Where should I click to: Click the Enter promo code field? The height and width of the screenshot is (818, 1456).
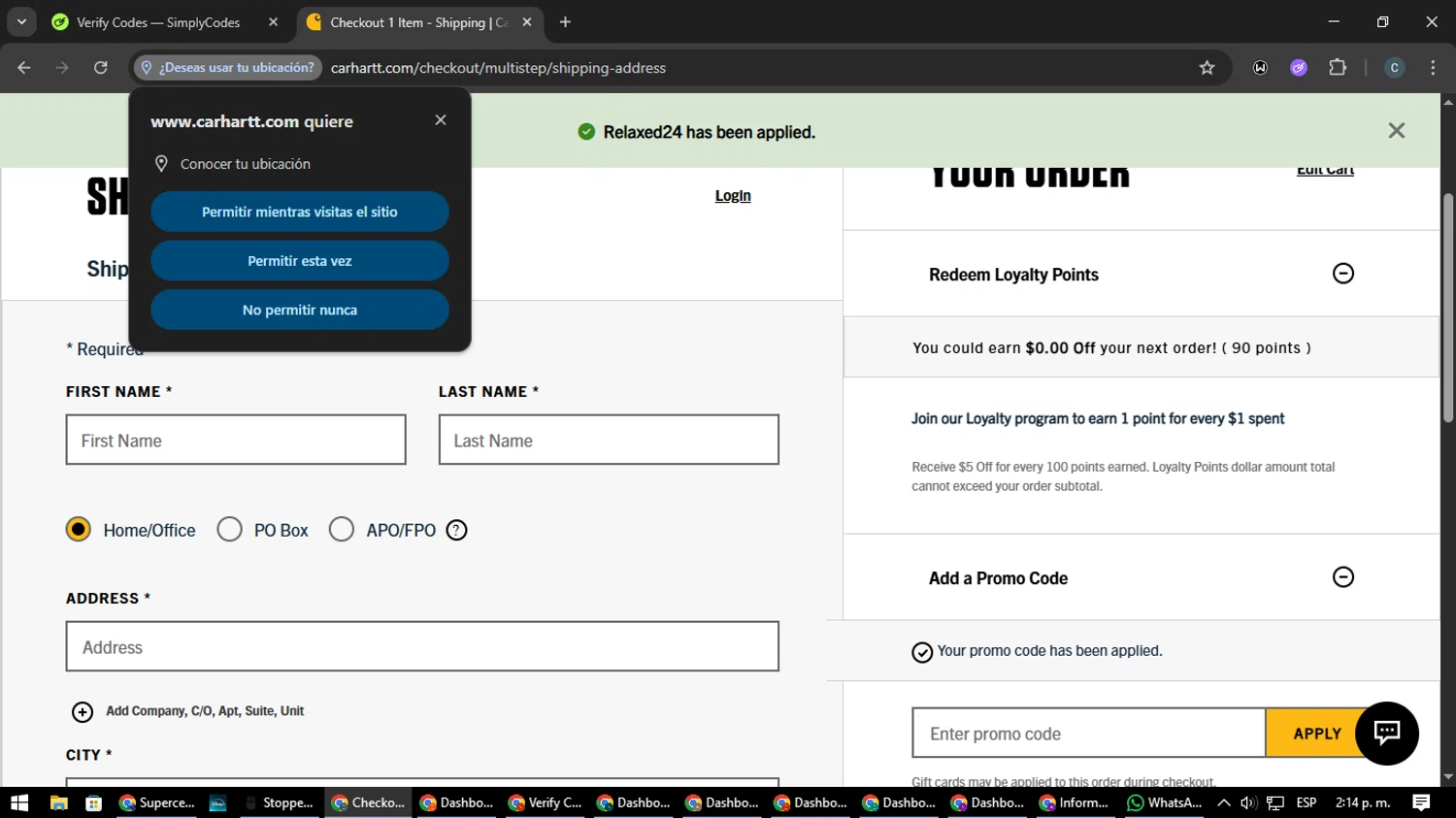pyautogui.click(x=1088, y=733)
